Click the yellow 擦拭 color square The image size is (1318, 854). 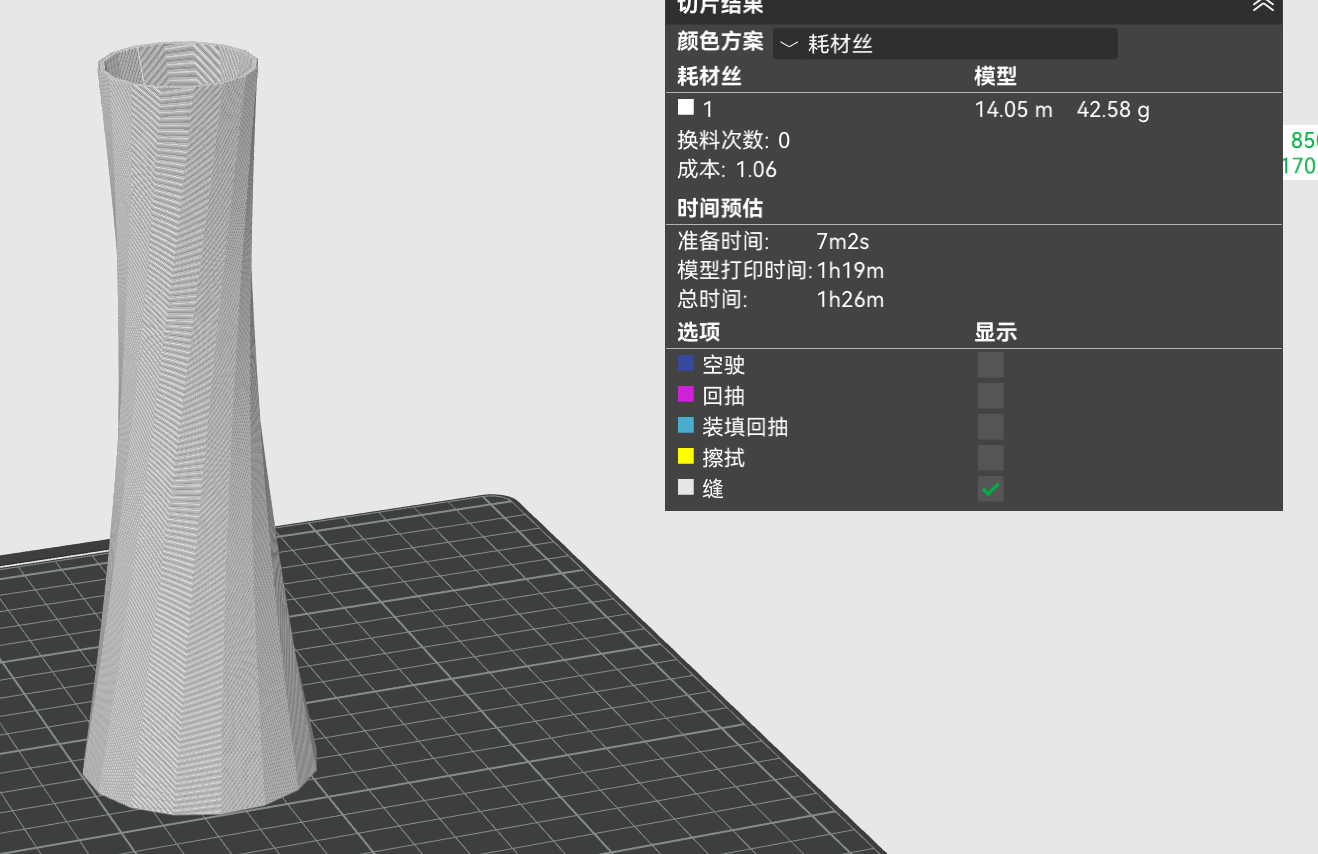686,456
